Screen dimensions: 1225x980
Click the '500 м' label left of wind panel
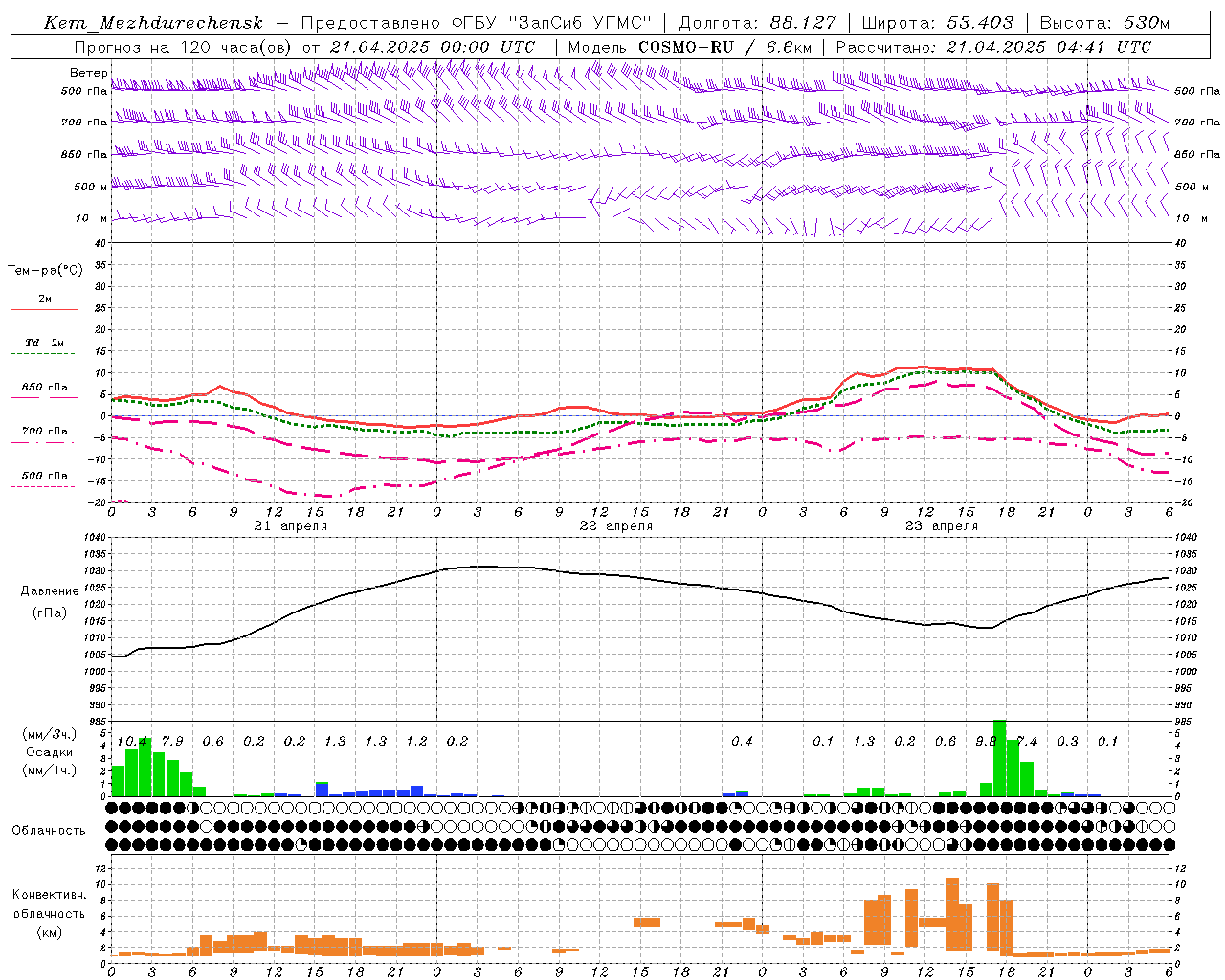91,188
